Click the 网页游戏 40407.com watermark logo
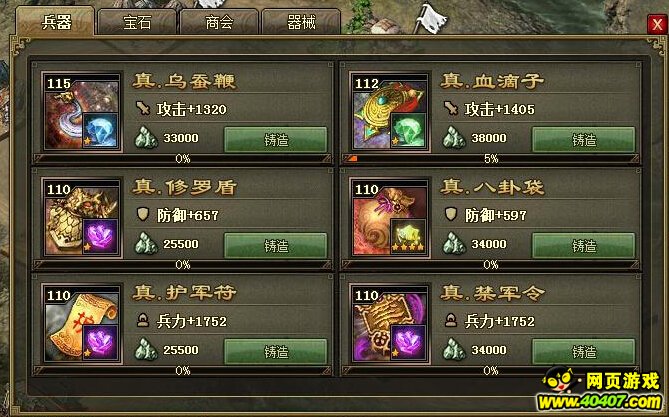 (x=602, y=389)
